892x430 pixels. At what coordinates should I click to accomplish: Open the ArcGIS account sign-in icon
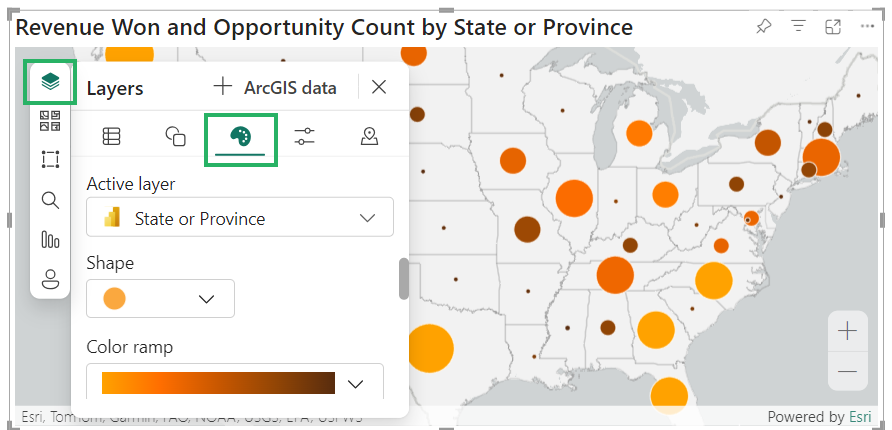[x=50, y=278]
